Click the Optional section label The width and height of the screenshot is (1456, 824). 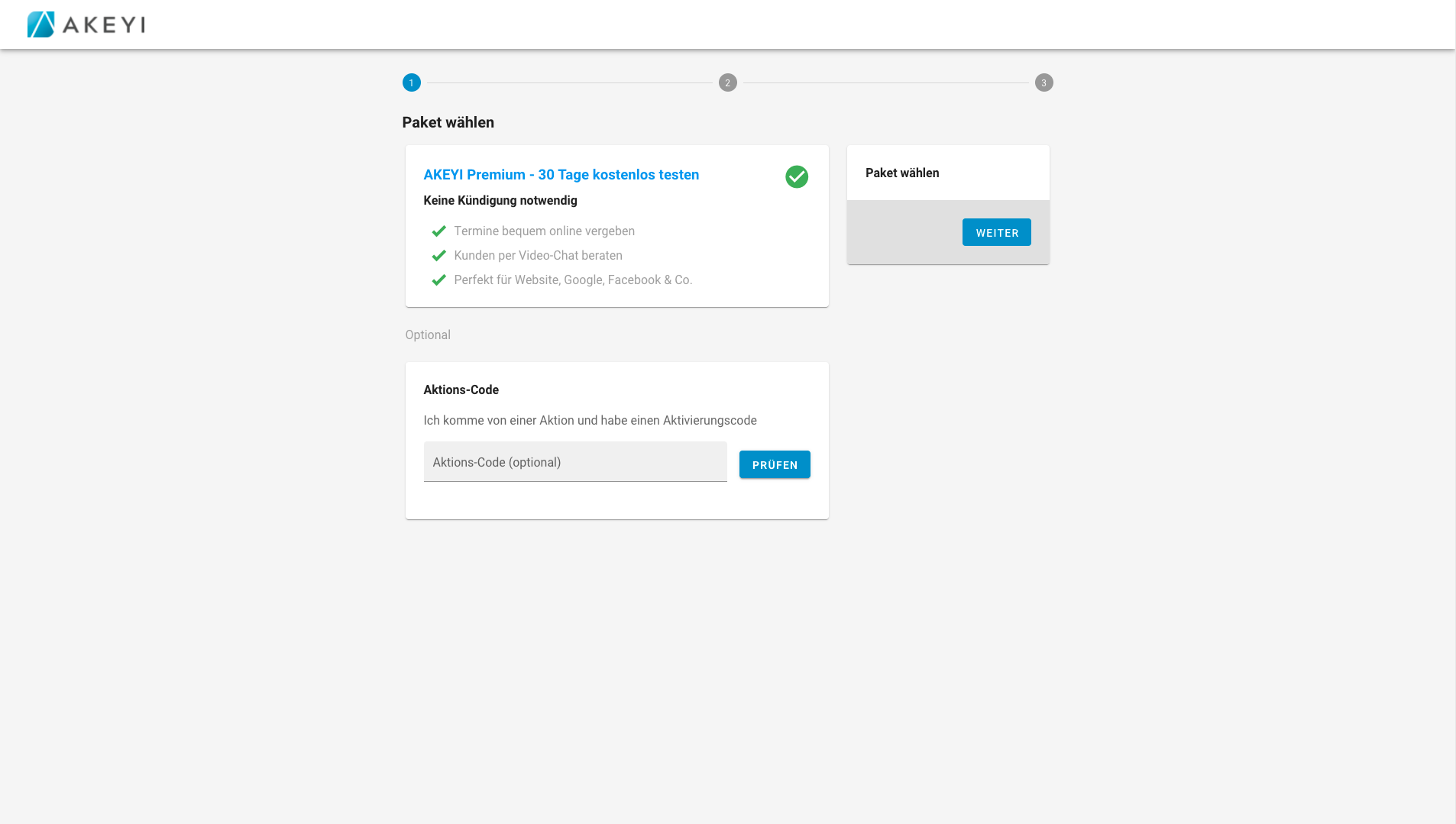428,335
